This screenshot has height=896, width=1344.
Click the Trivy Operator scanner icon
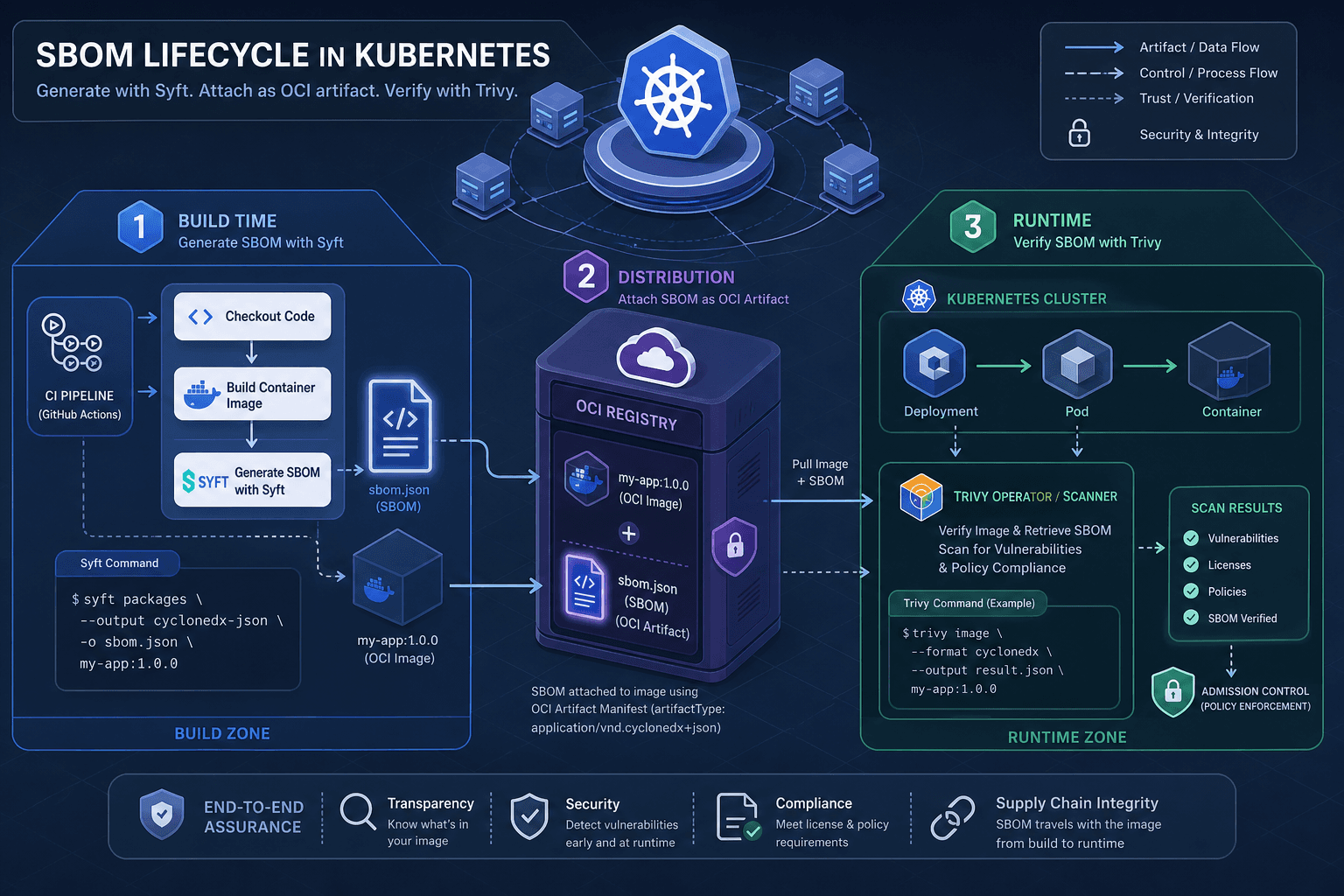click(x=920, y=497)
